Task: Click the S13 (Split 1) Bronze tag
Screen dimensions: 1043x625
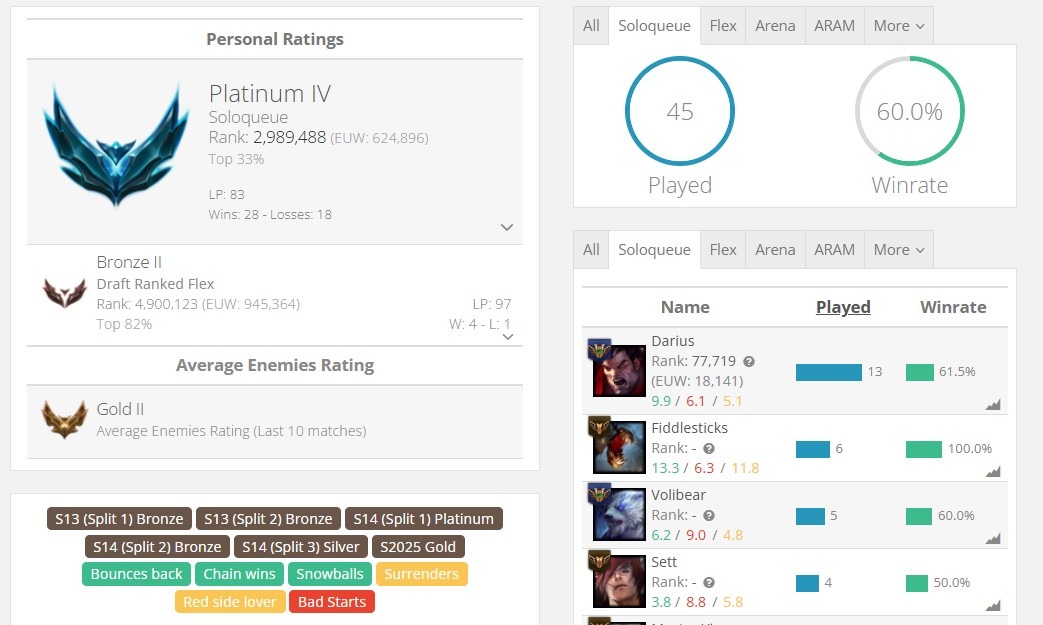Action: pos(119,519)
